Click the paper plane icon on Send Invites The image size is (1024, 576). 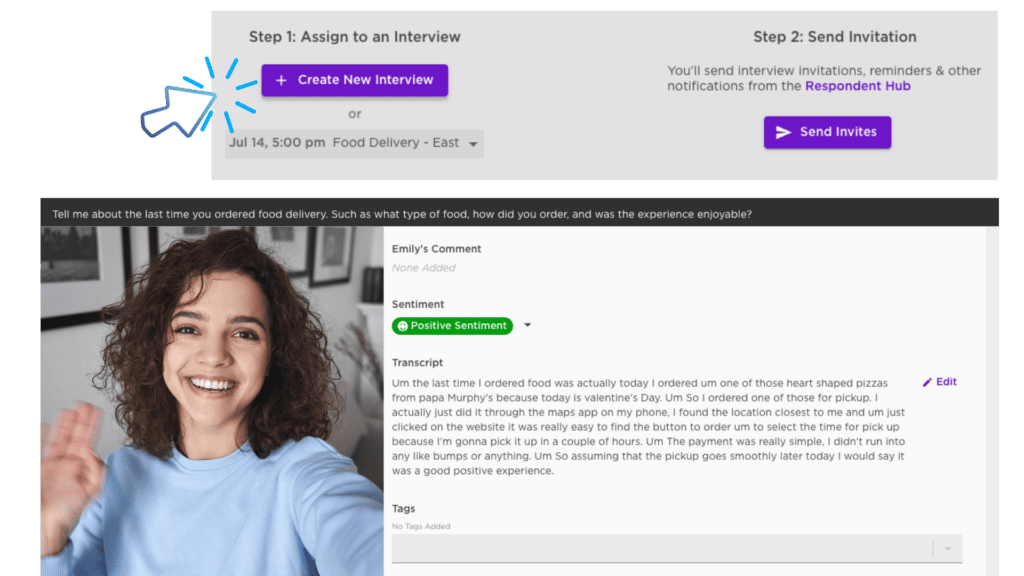pos(783,133)
